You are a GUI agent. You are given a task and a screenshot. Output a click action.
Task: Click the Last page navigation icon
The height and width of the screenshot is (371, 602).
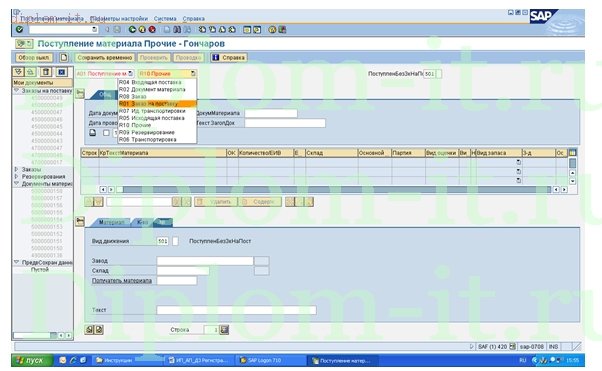coord(232,30)
